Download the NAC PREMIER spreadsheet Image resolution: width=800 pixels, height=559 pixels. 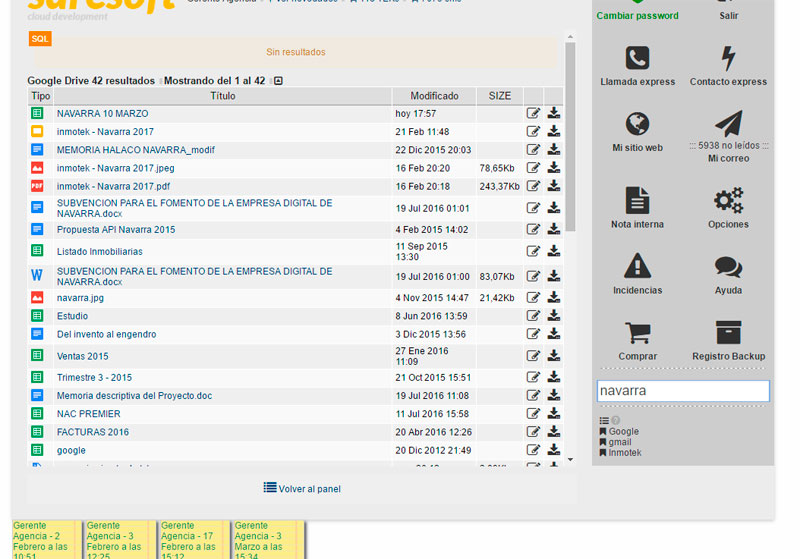[x=554, y=414]
